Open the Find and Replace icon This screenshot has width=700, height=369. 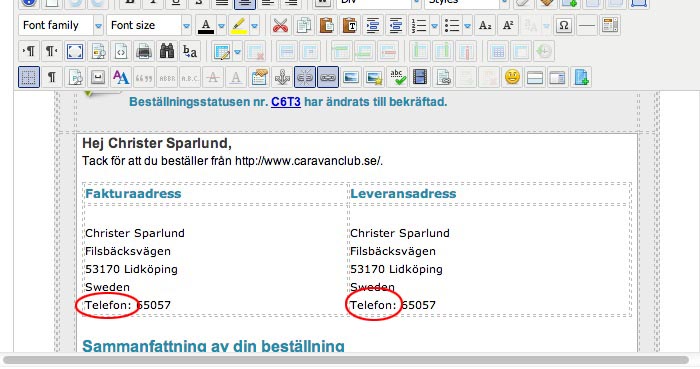[x=190, y=52]
